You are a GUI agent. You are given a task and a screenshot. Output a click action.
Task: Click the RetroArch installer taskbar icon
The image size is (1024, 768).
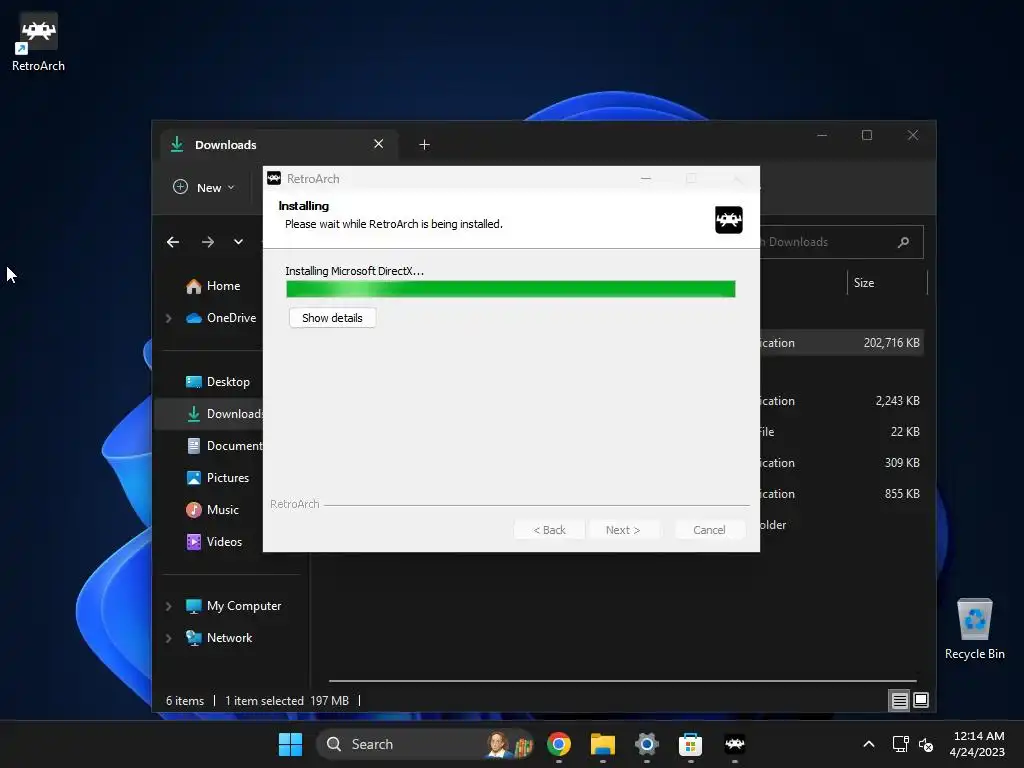(735, 744)
